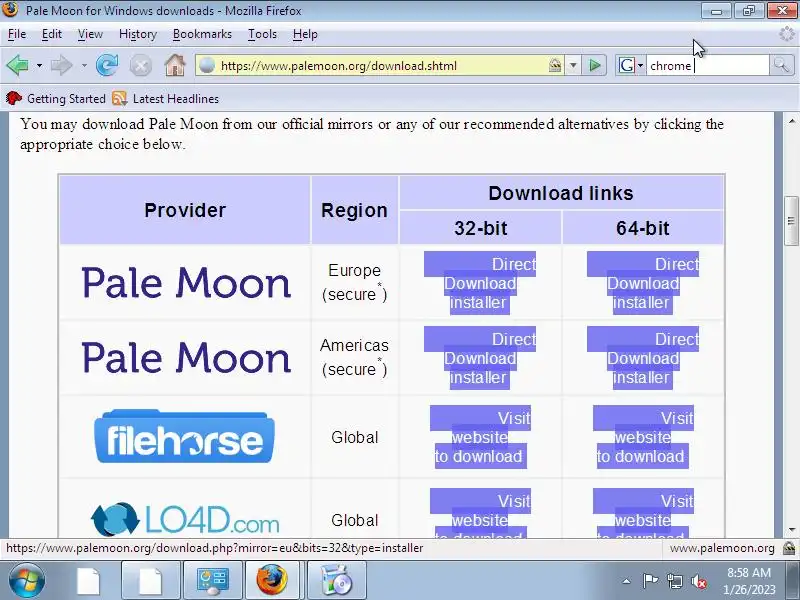Open the Tools menu

[x=262, y=34]
